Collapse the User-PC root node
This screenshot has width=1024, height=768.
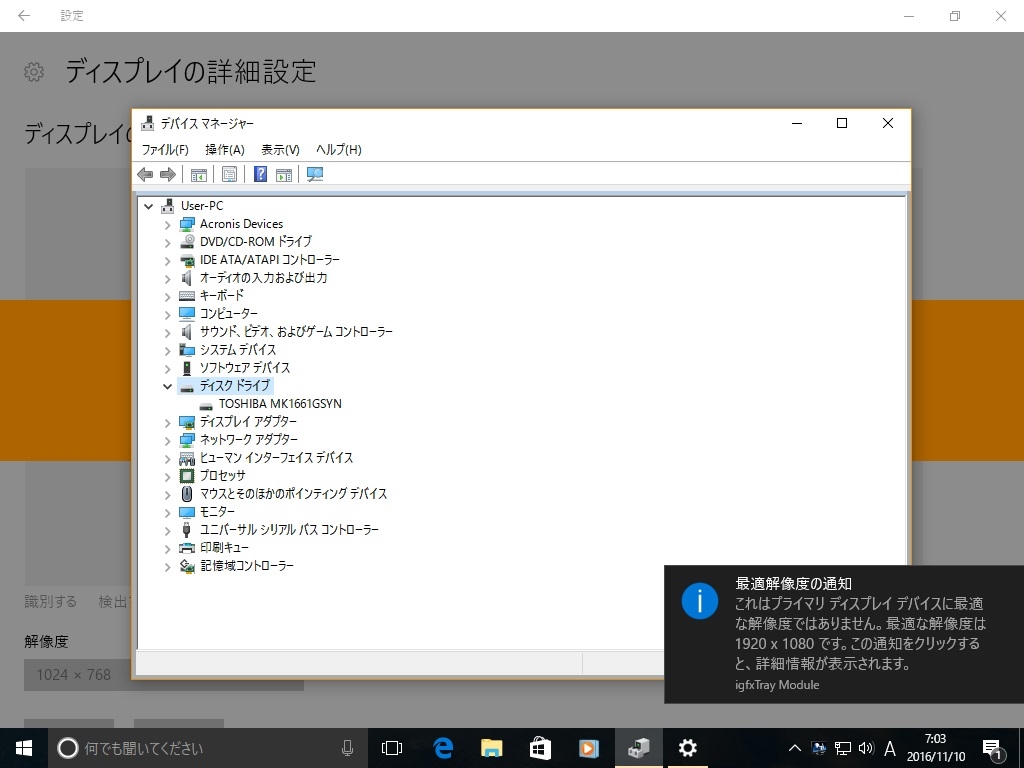click(149, 206)
